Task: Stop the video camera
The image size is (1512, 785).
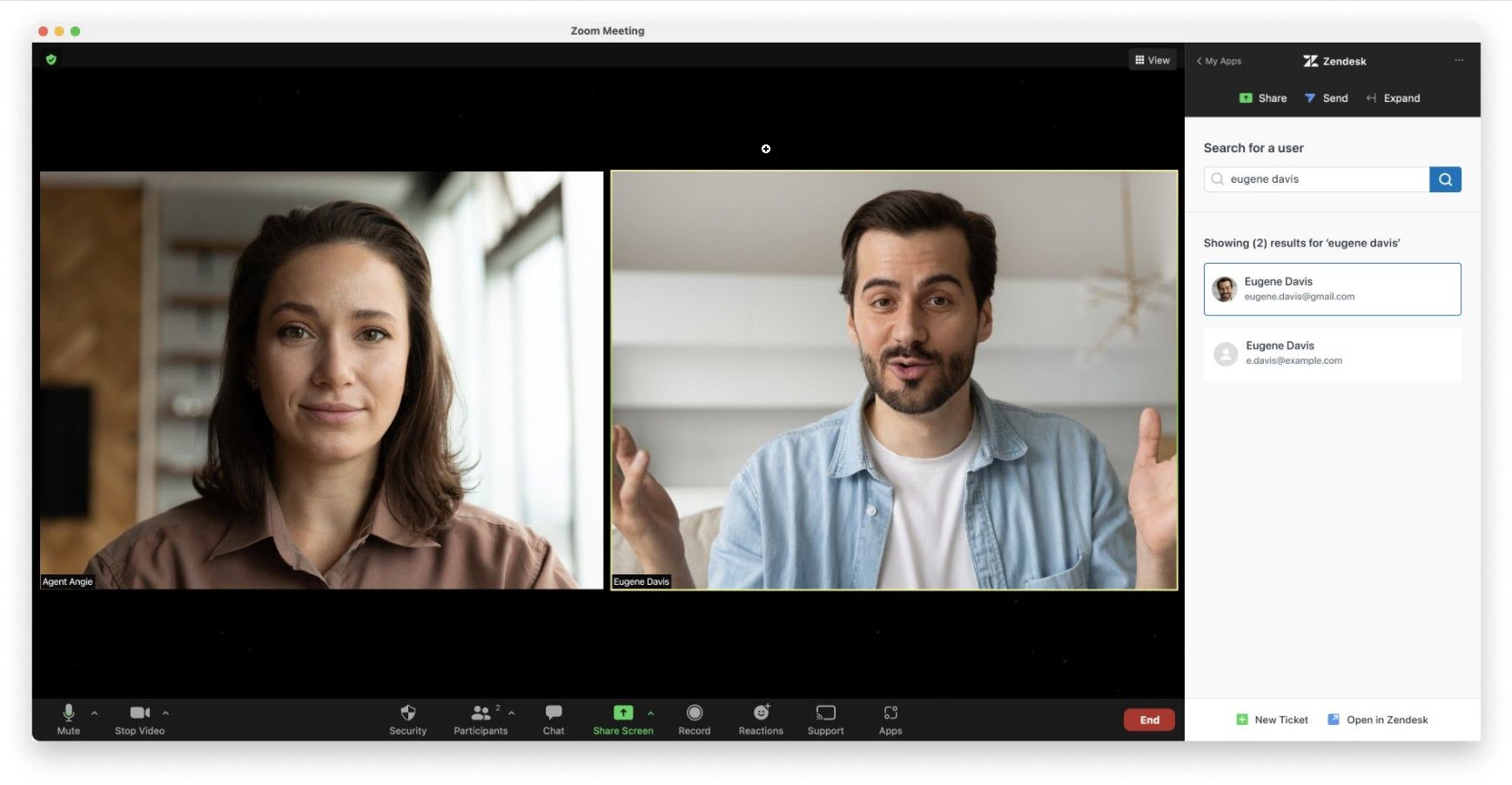Action: tap(139, 719)
